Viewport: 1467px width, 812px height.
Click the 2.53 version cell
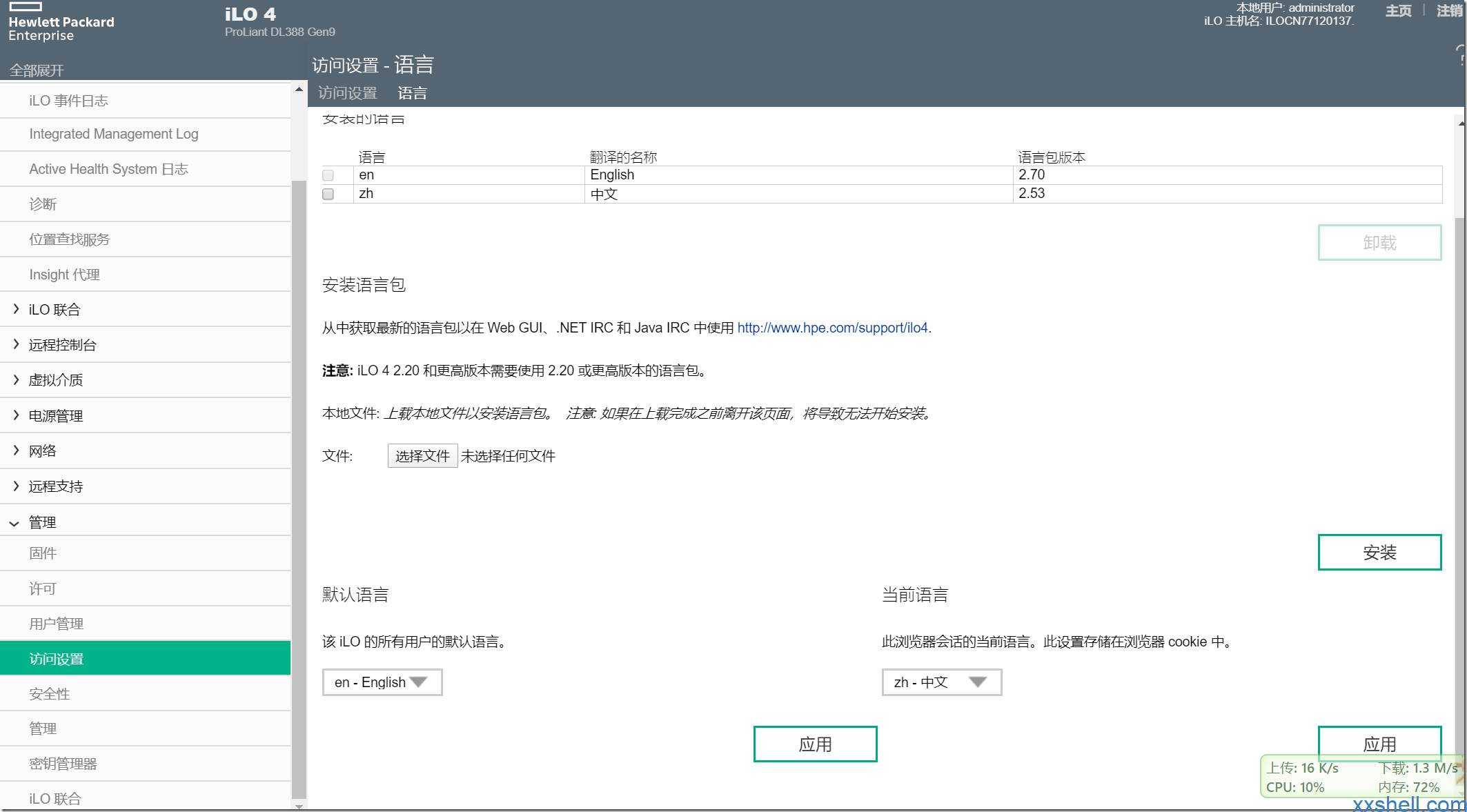pos(1228,194)
